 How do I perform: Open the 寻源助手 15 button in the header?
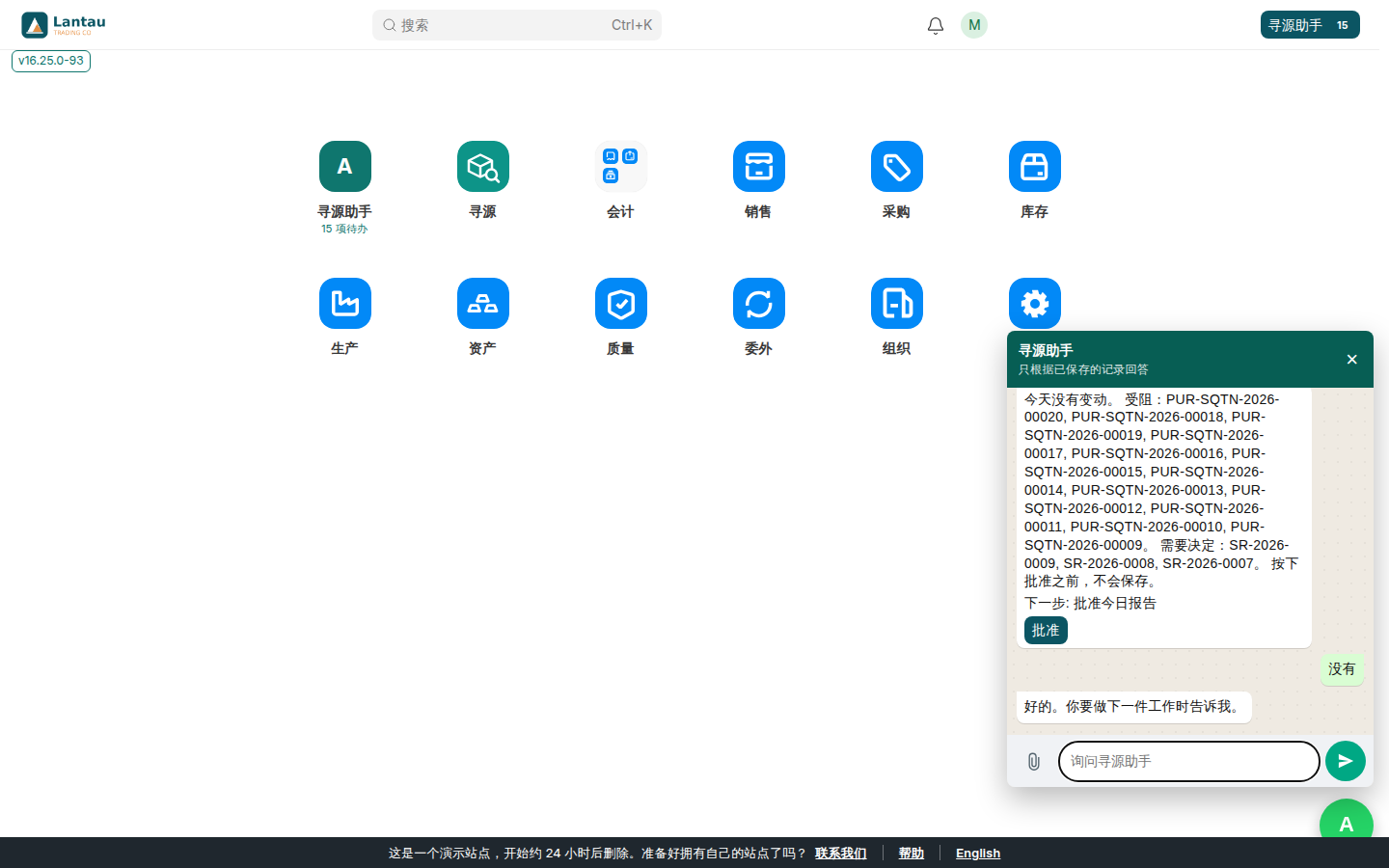[1310, 25]
